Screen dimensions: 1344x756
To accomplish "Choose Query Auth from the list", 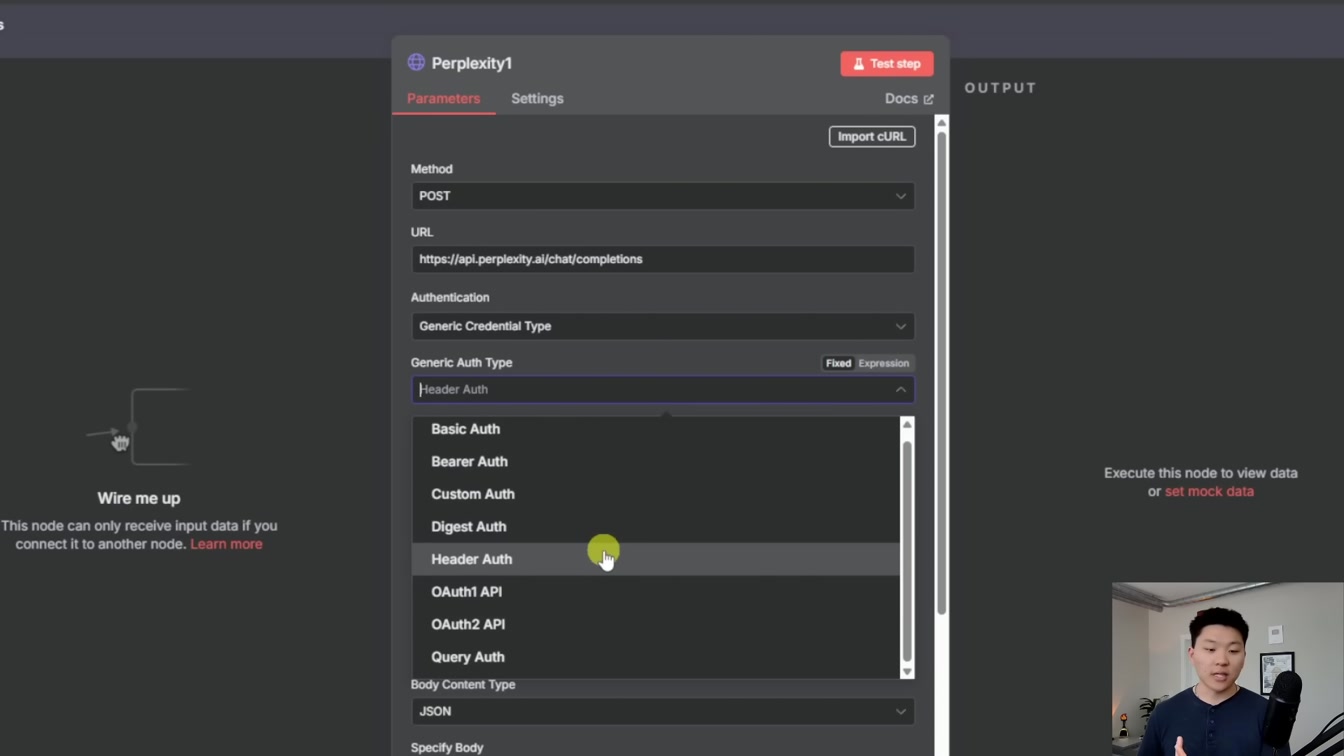I will tap(656, 657).
